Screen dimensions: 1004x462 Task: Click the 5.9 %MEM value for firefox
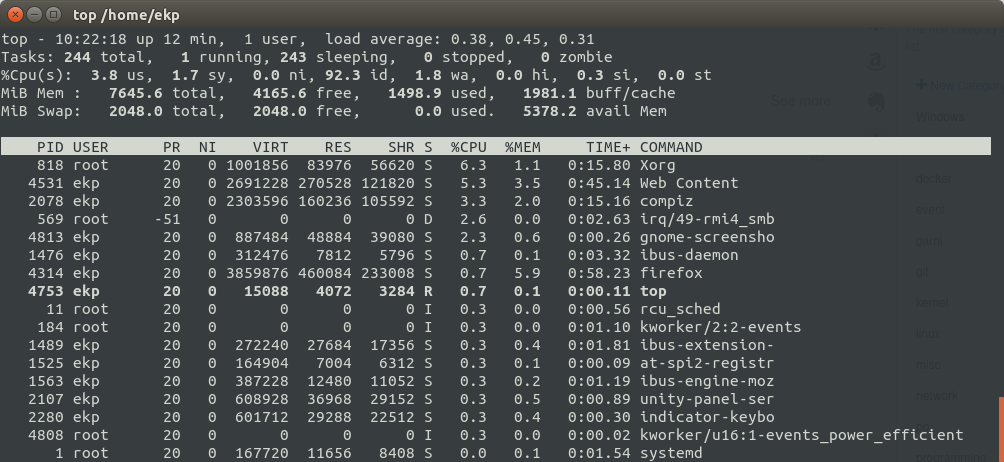[x=527, y=273]
